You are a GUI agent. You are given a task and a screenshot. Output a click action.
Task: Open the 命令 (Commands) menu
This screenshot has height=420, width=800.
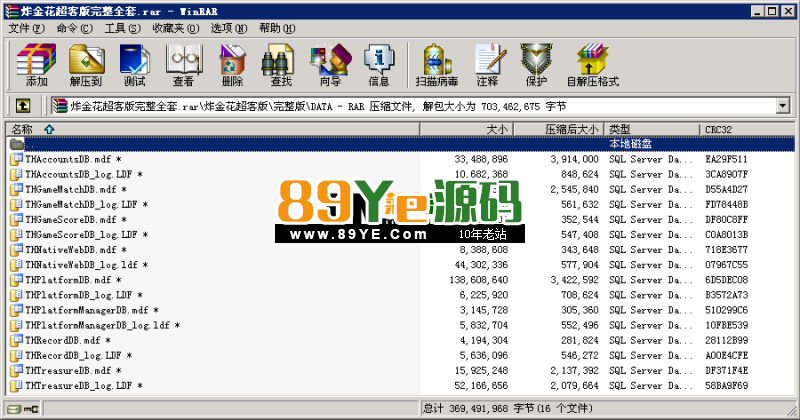click(74, 28)
